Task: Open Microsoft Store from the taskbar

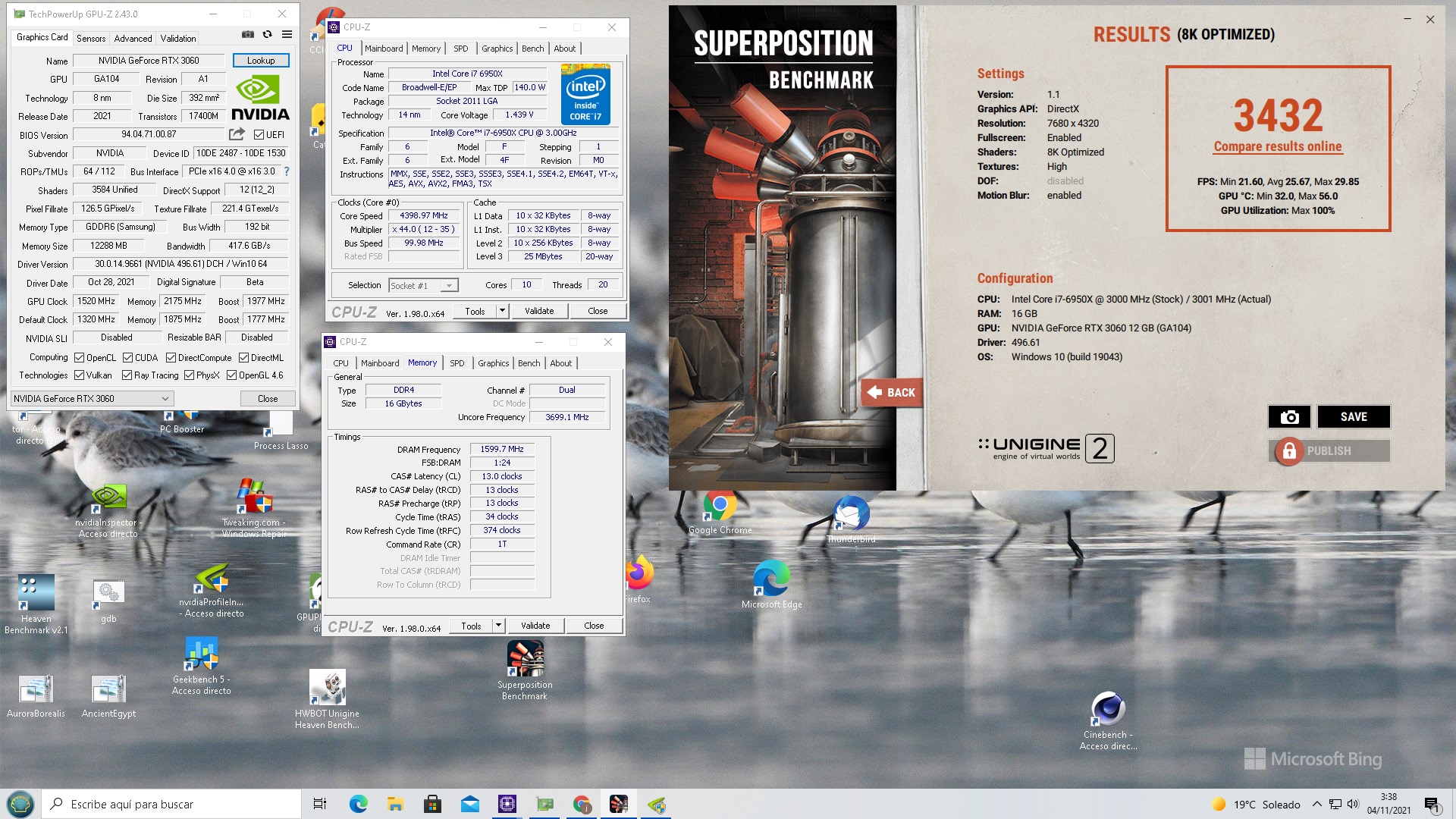Action: (432, 804)
